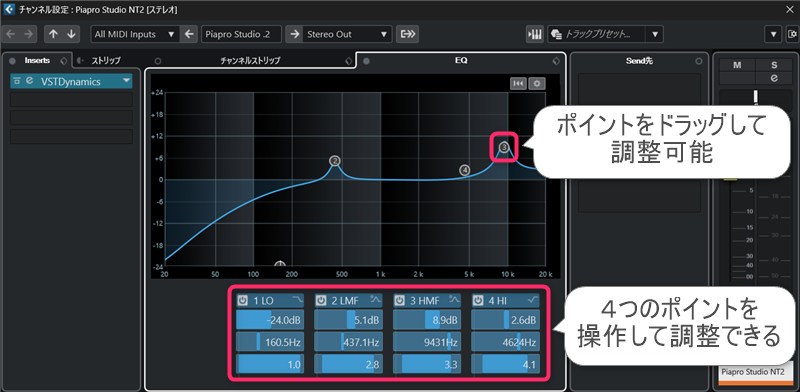Click the empty insert slot below VSTDynamics
Image resolution: width=800 pixels, height=392 pixels.
(x=71, y=100)
